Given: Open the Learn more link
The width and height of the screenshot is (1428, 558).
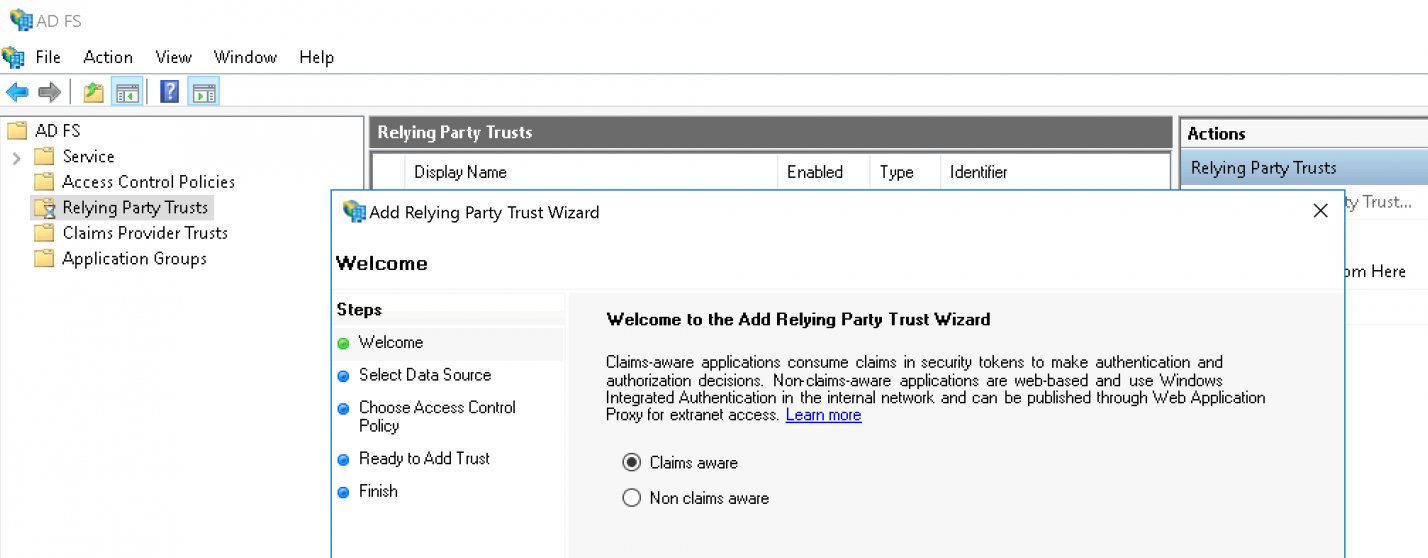Looking at the screenshot, I should click(x=823, y=415).
